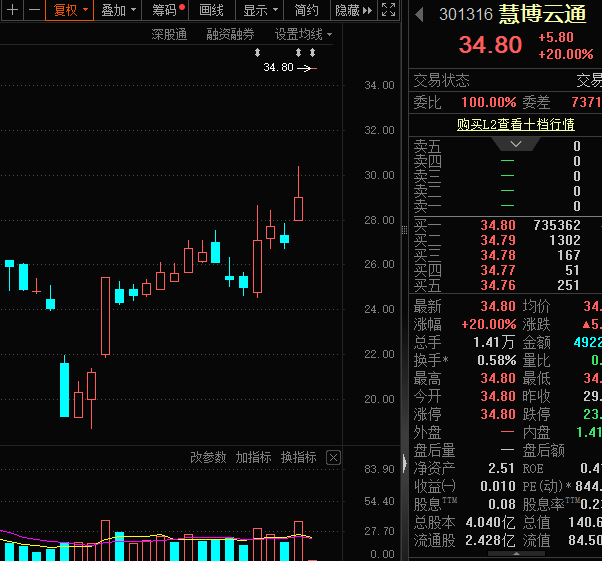Enter fullscreen with expand icon

click(x=389, y=10)
